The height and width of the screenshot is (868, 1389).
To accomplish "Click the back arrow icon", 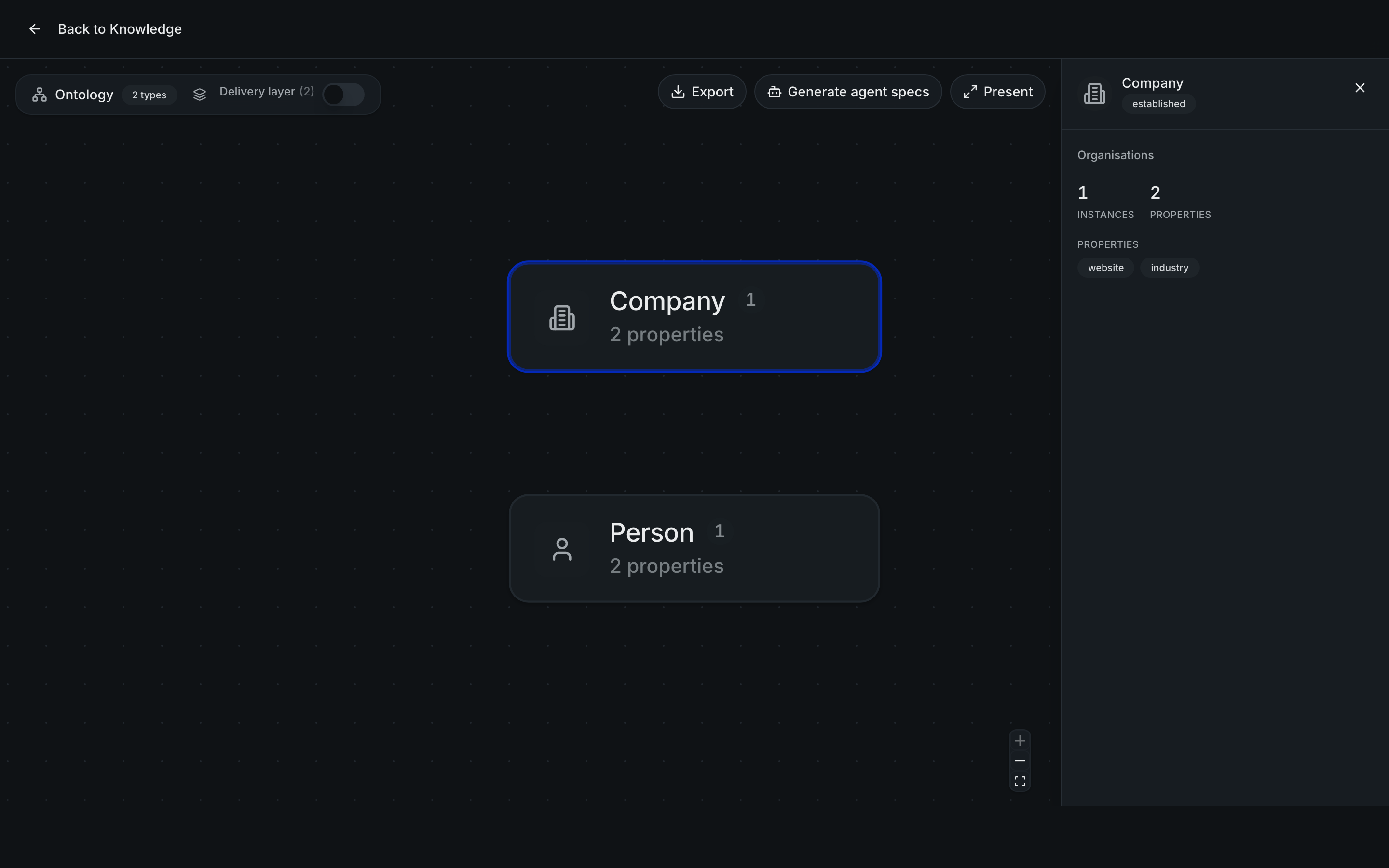I will [x=34, y=29].
